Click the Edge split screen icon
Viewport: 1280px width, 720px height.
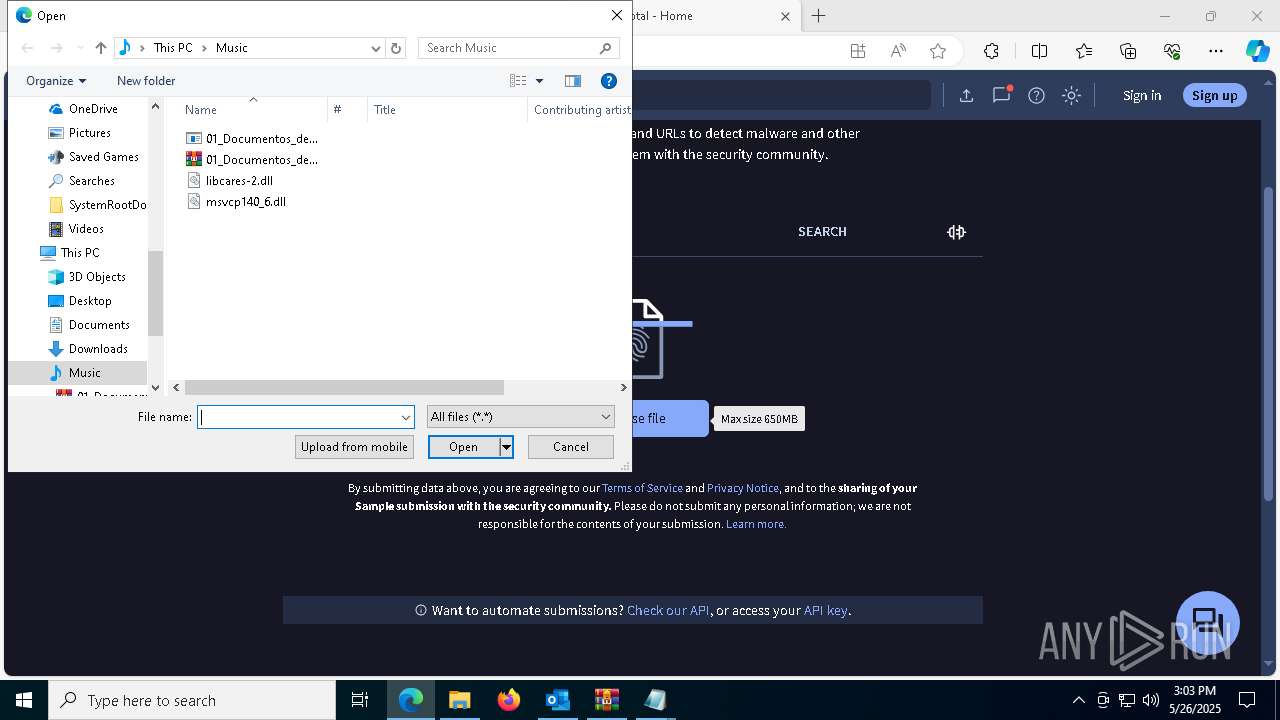1039,52
